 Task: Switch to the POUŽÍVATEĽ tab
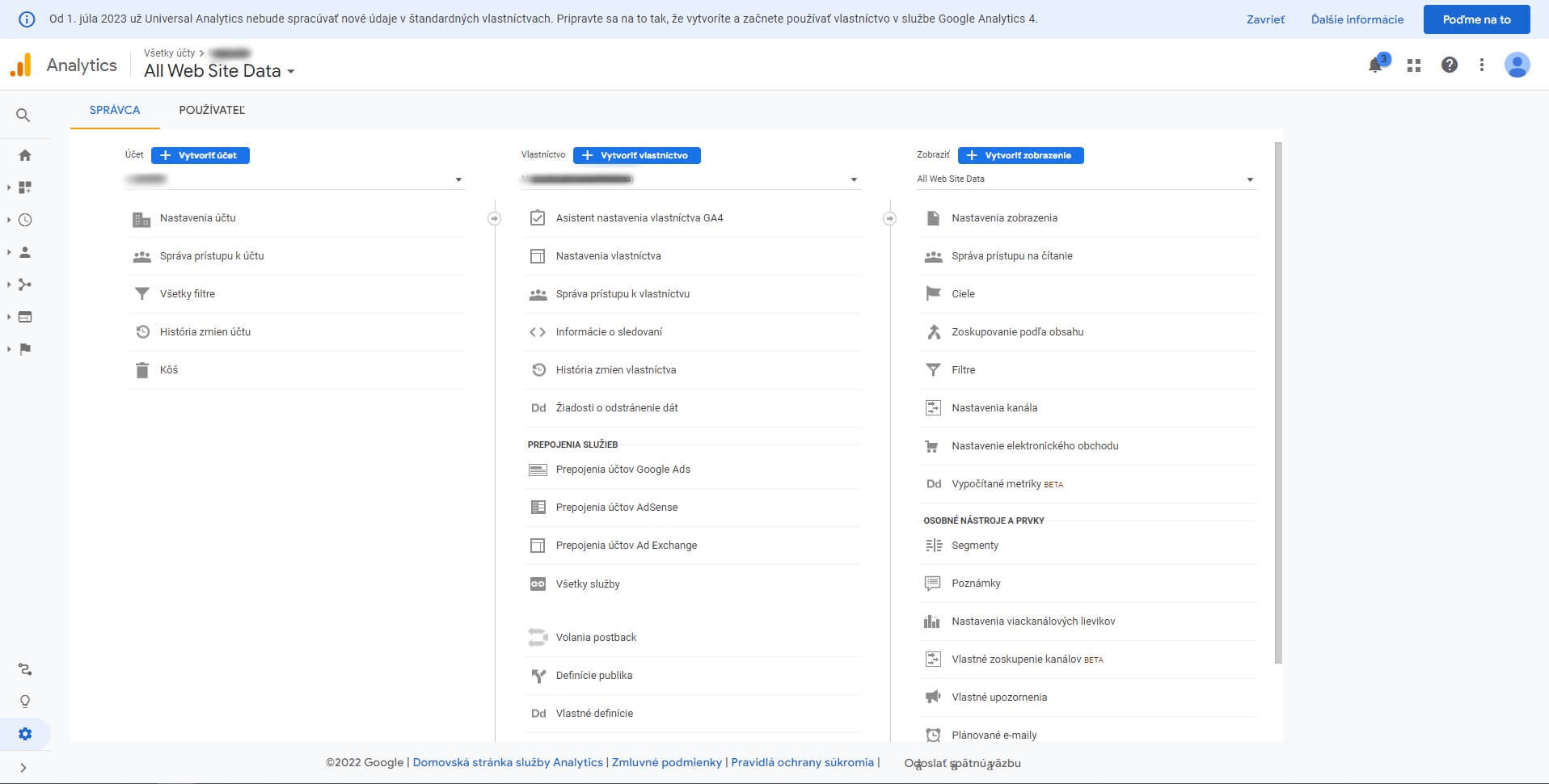(x=212, y=110)
